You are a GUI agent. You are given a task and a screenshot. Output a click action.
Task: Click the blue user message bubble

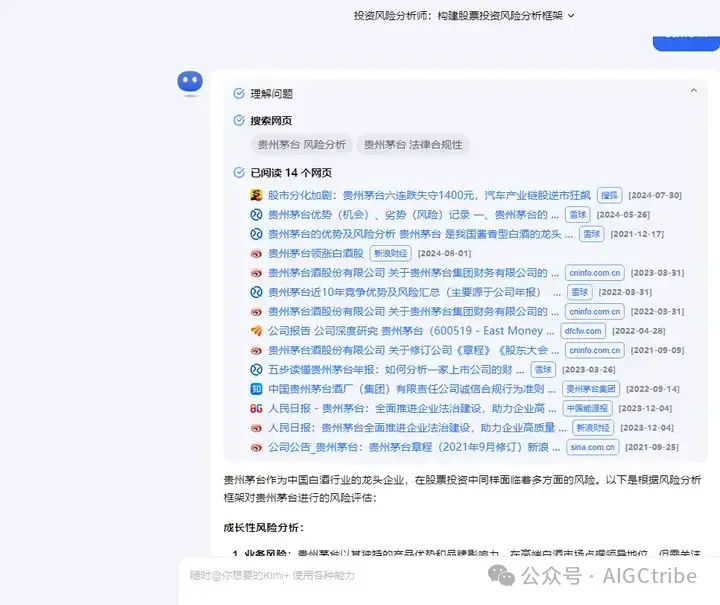click(x=686, y=43)
